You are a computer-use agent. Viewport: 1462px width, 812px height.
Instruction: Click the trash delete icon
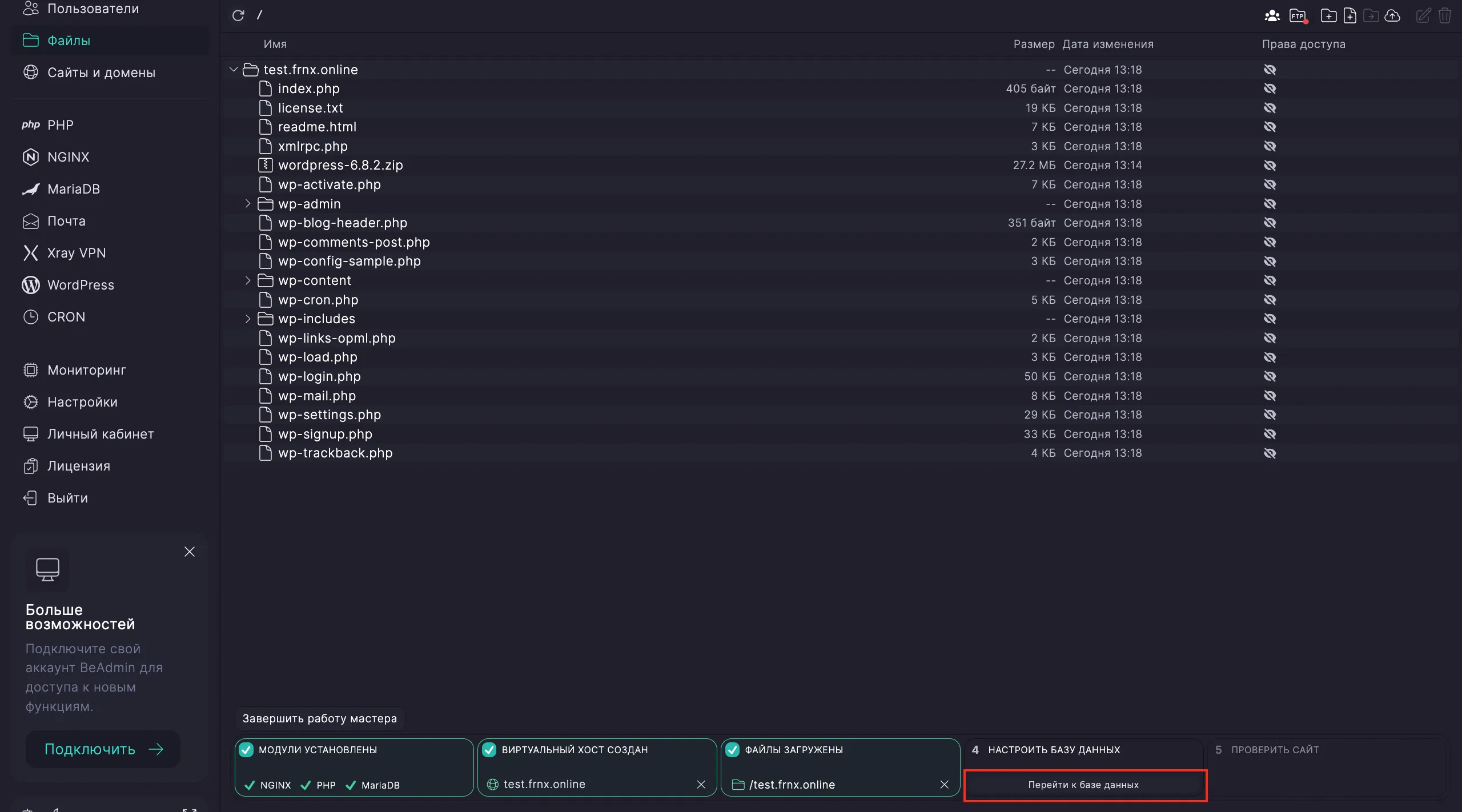1445,15
